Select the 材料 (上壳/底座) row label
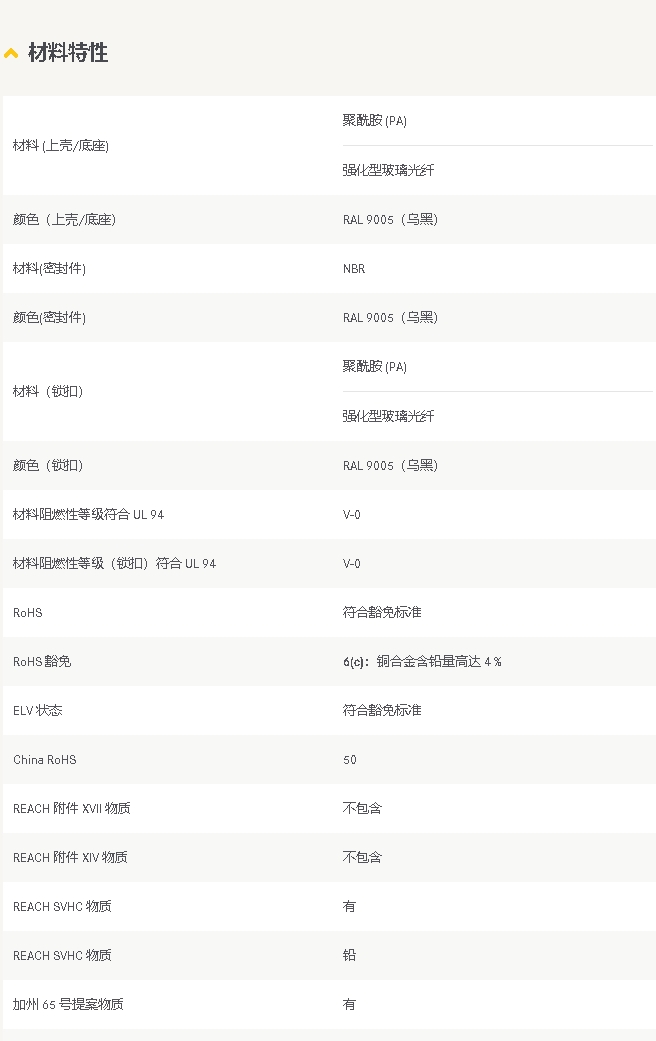 tap(61, 146)
